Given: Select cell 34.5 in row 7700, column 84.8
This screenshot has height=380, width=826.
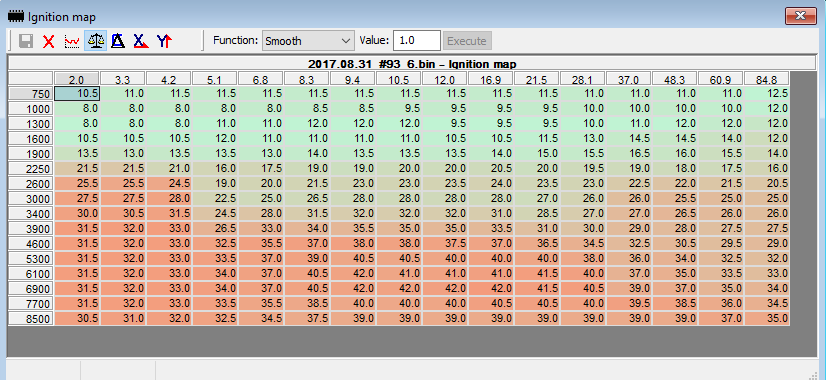Looking at the screenshot, I should coord(766,304).
